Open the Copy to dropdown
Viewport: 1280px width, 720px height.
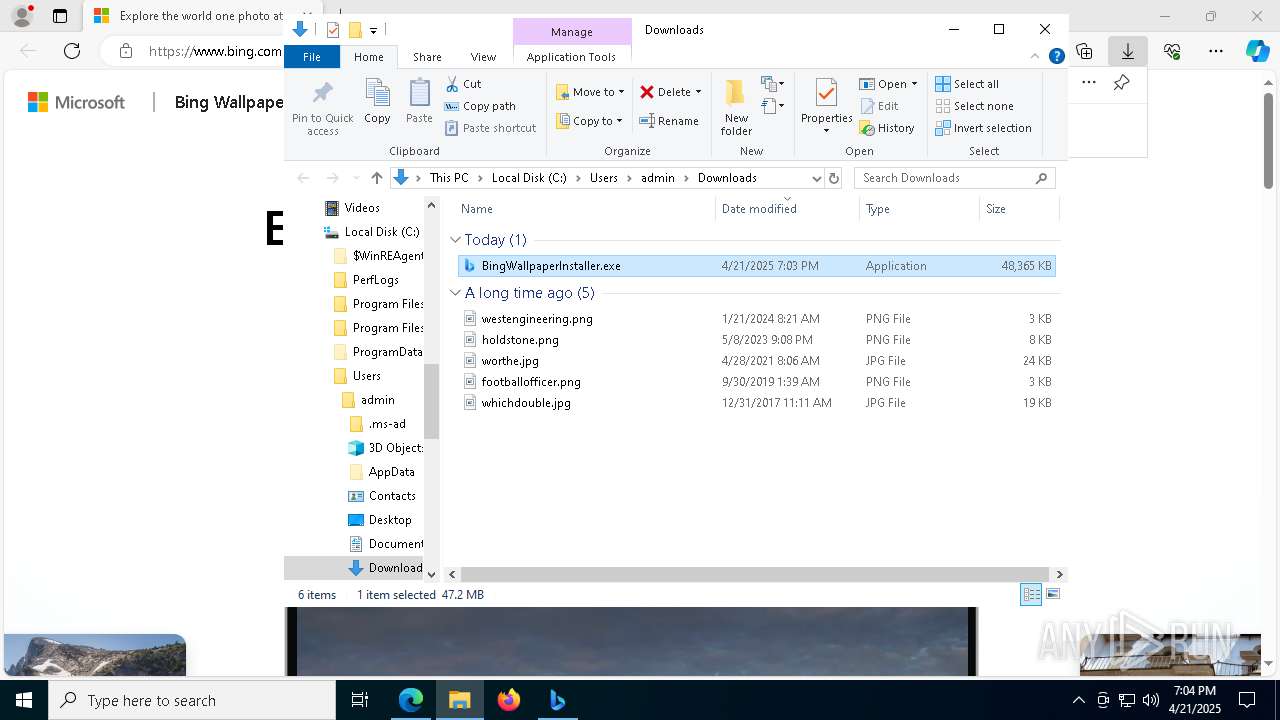click(x=590, y=121)
